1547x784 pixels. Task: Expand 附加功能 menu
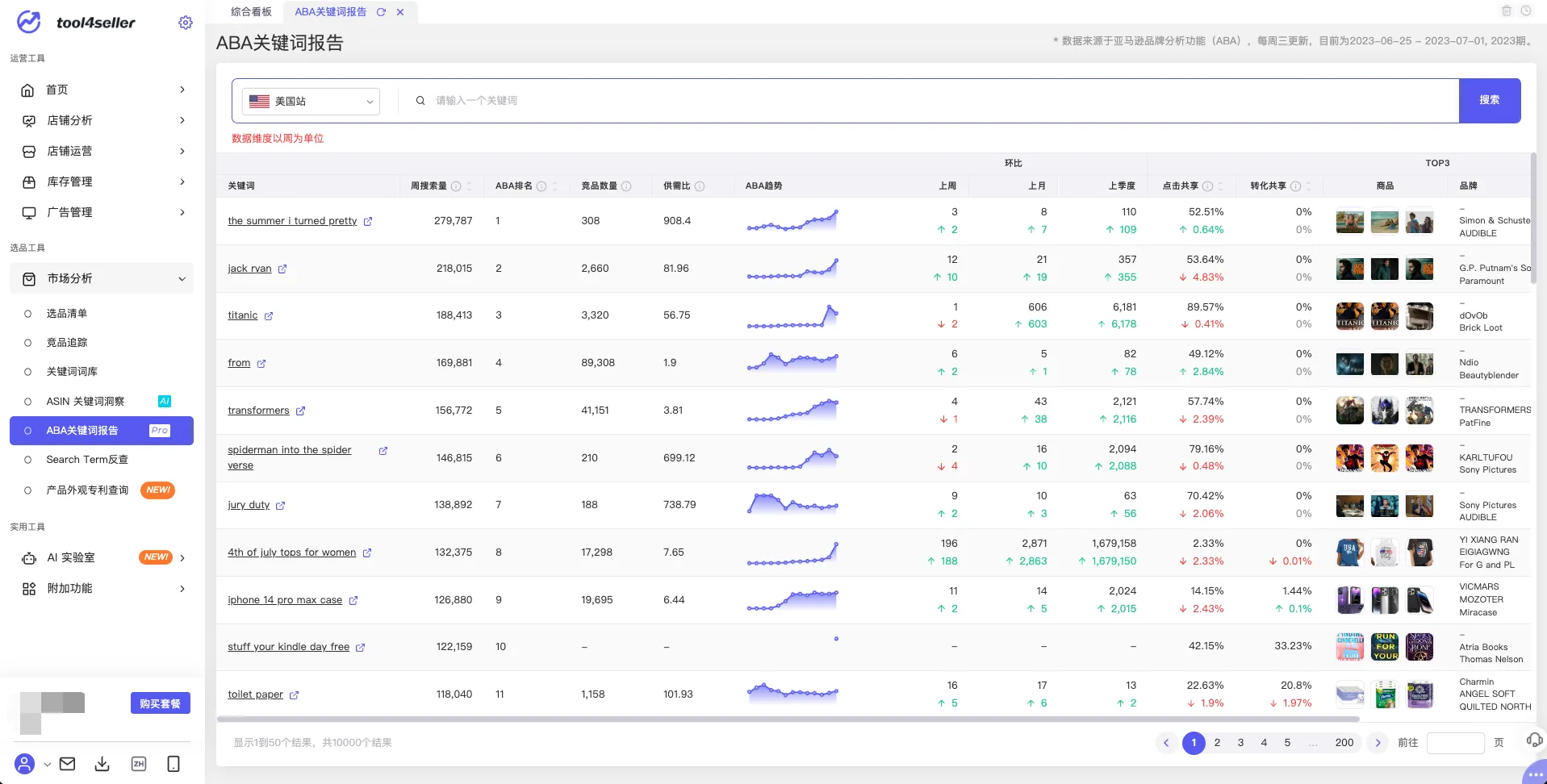[102, 588]
